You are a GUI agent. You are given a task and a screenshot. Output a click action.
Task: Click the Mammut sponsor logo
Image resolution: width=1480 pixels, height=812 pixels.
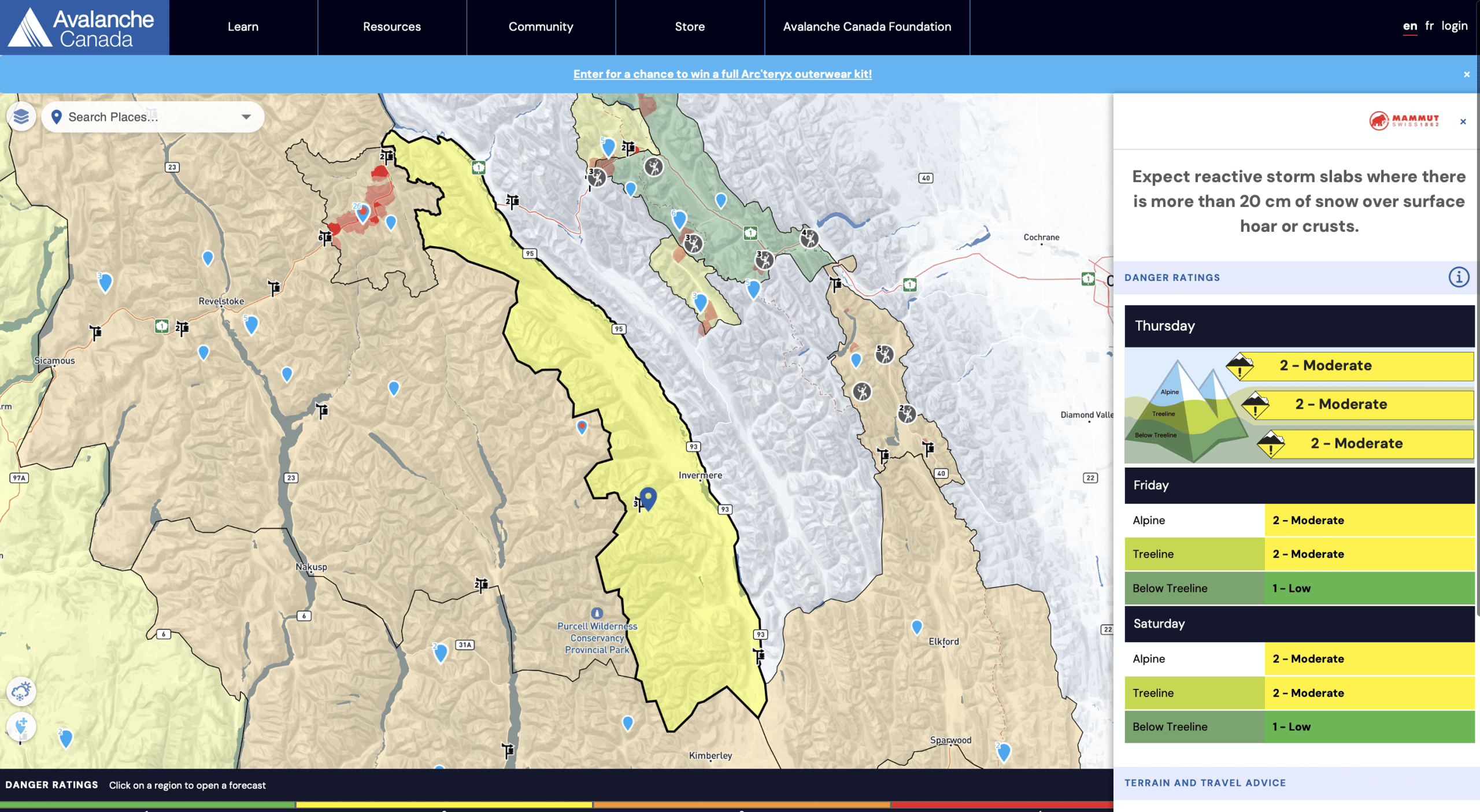[x=1404, y=120]
